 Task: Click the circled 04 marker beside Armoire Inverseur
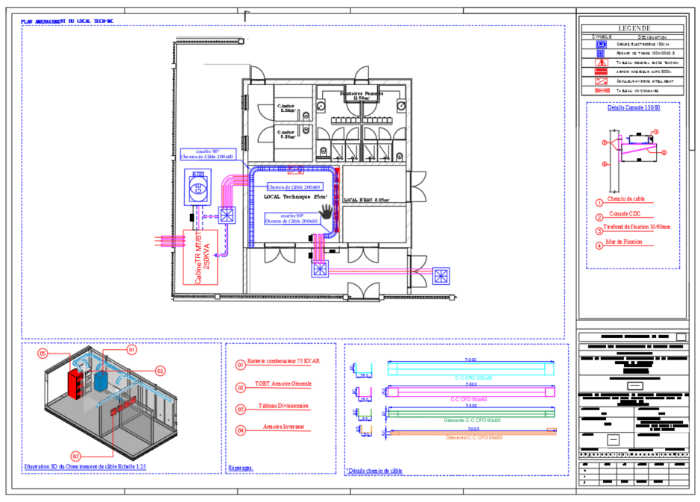pos(240,430)
